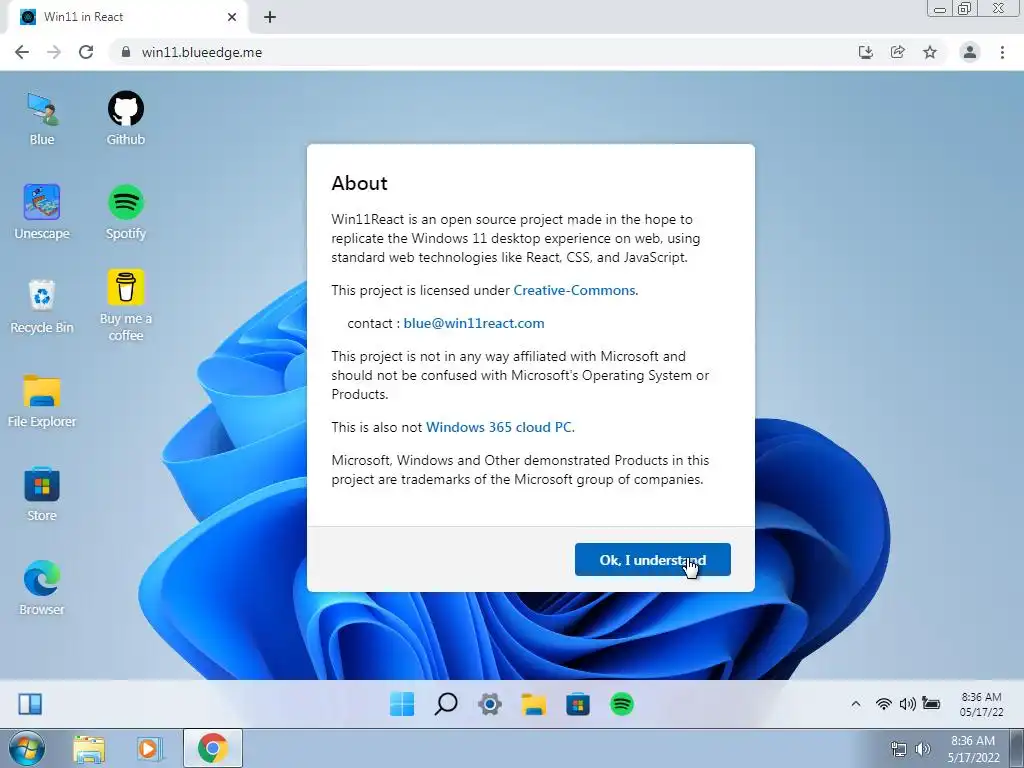Open the Win11 Start menu

click(402, 704)
